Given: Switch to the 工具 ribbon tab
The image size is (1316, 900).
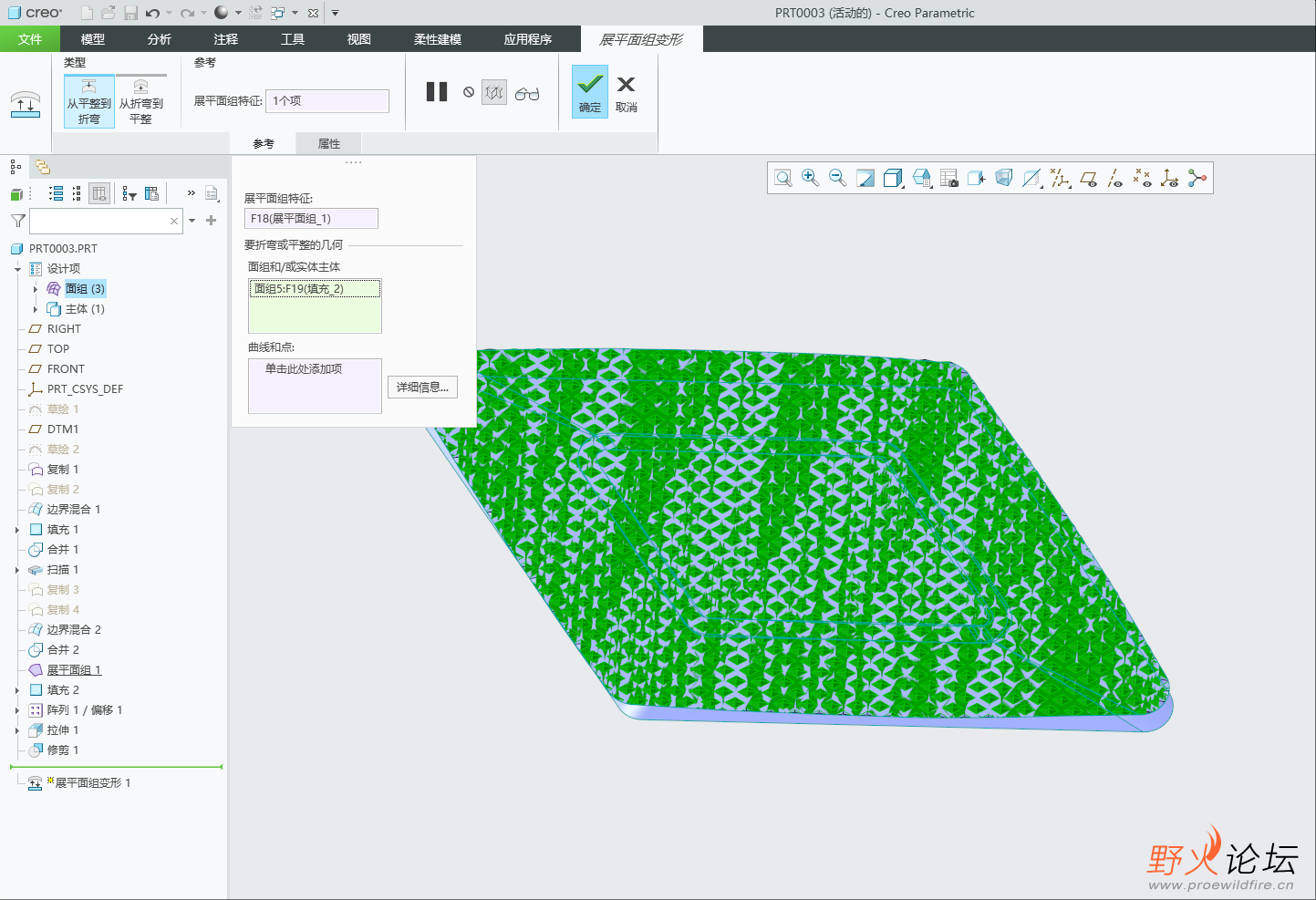Looking at the screenshot, I should (x=293, y=39).
